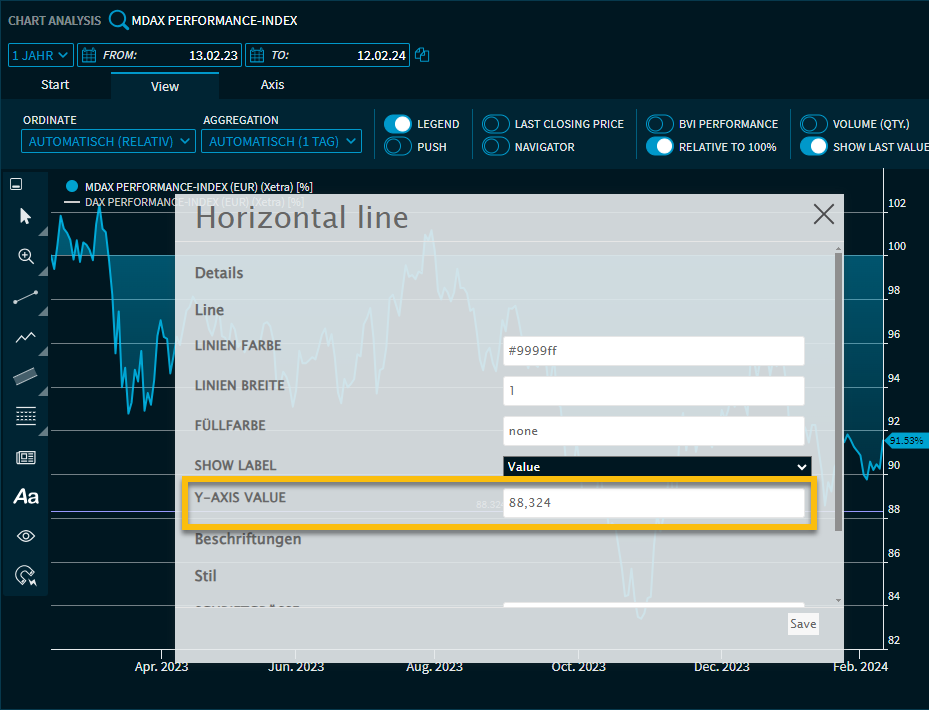Open the Show Label Value dropdown
This screenshot has width=929, height=710.
pyautogui.click(x=656, y=467)
